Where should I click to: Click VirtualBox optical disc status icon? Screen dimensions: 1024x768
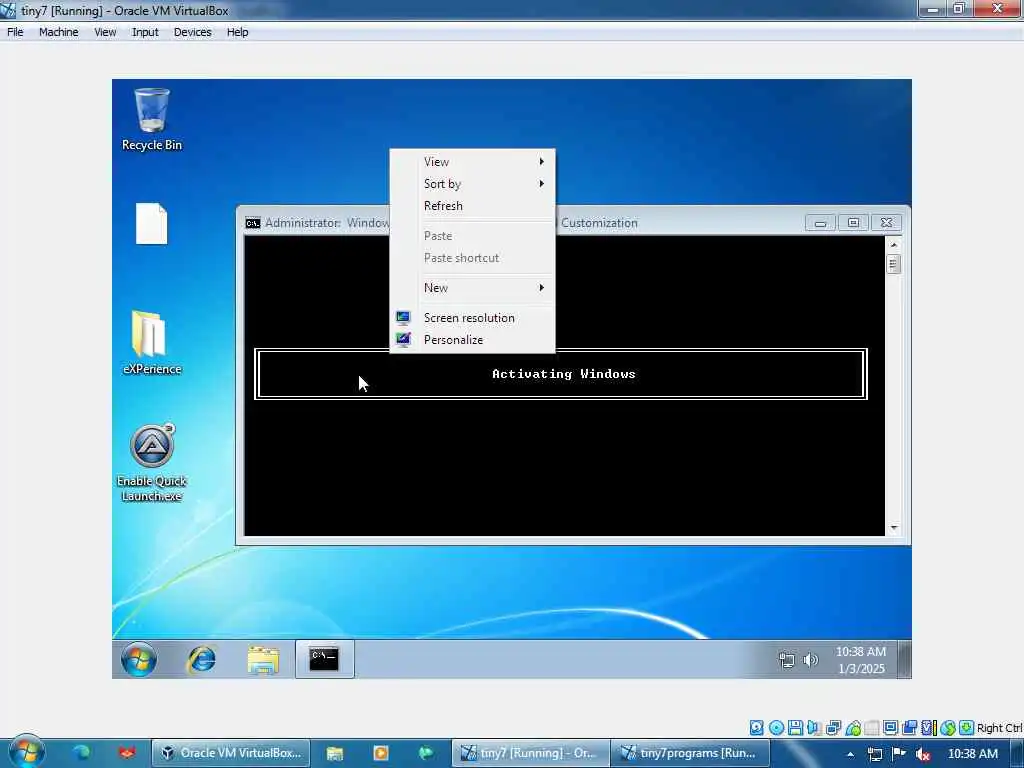tap(776, 728)
